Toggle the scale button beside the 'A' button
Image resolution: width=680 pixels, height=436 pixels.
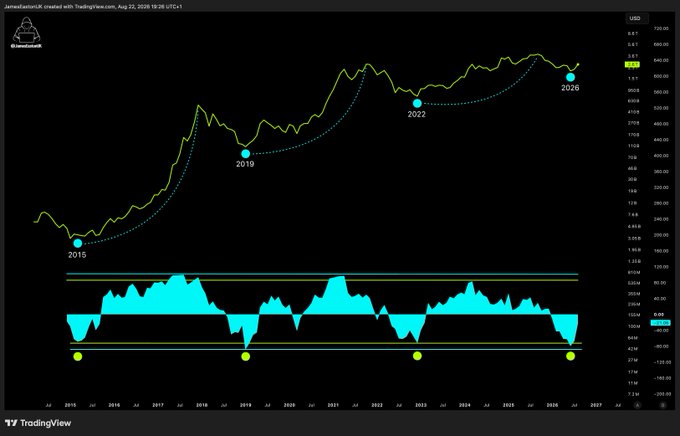click(662, 405)
